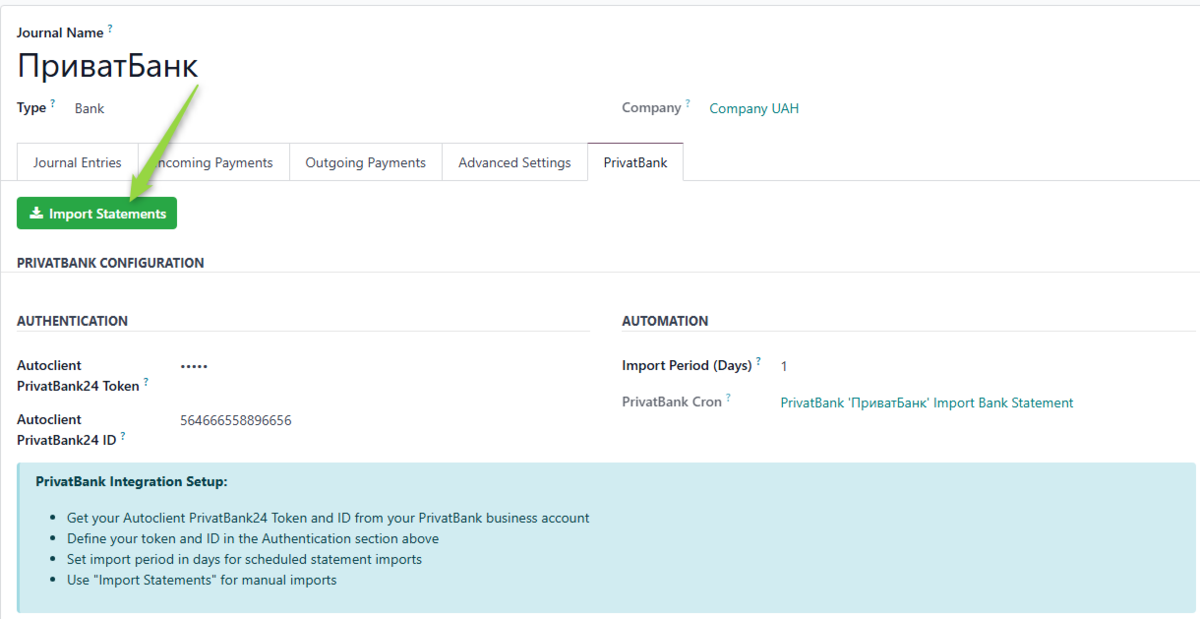This screenshot has height=619, width=1200.
Task: Click the Type field help icon
Action: pos(53,103)
